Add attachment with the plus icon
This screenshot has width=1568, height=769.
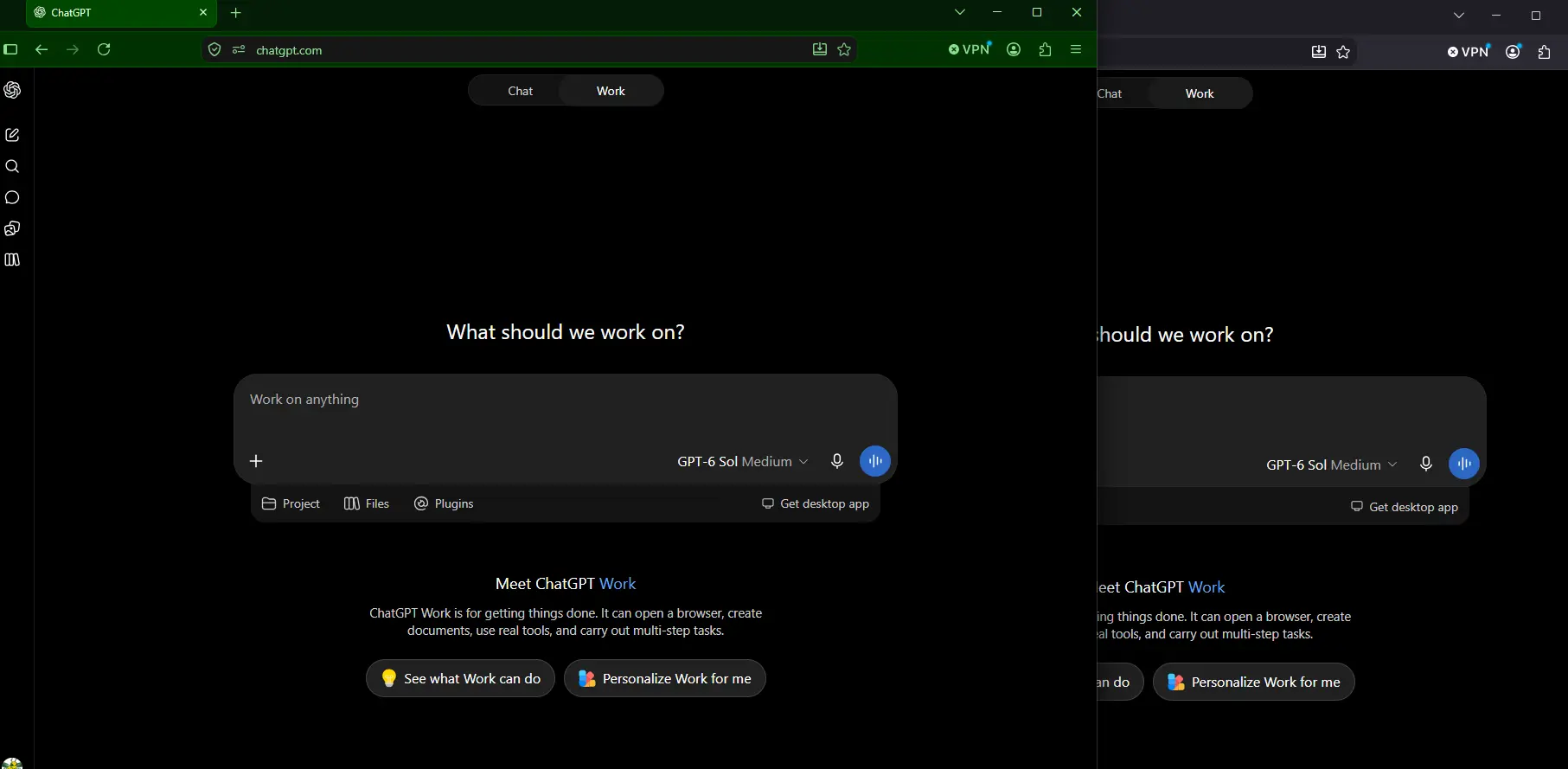(x=256, y=461)
